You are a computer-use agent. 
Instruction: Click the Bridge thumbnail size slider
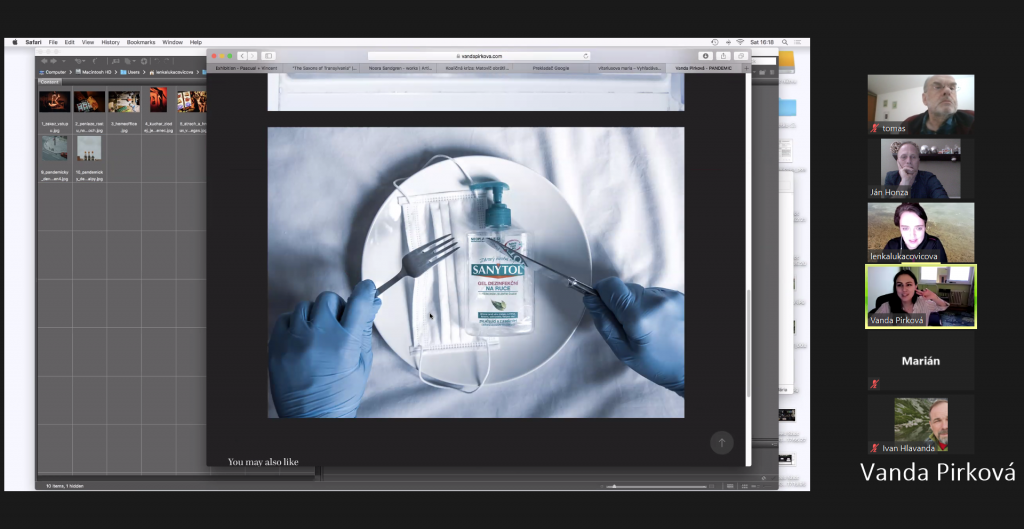click(656, 487)
